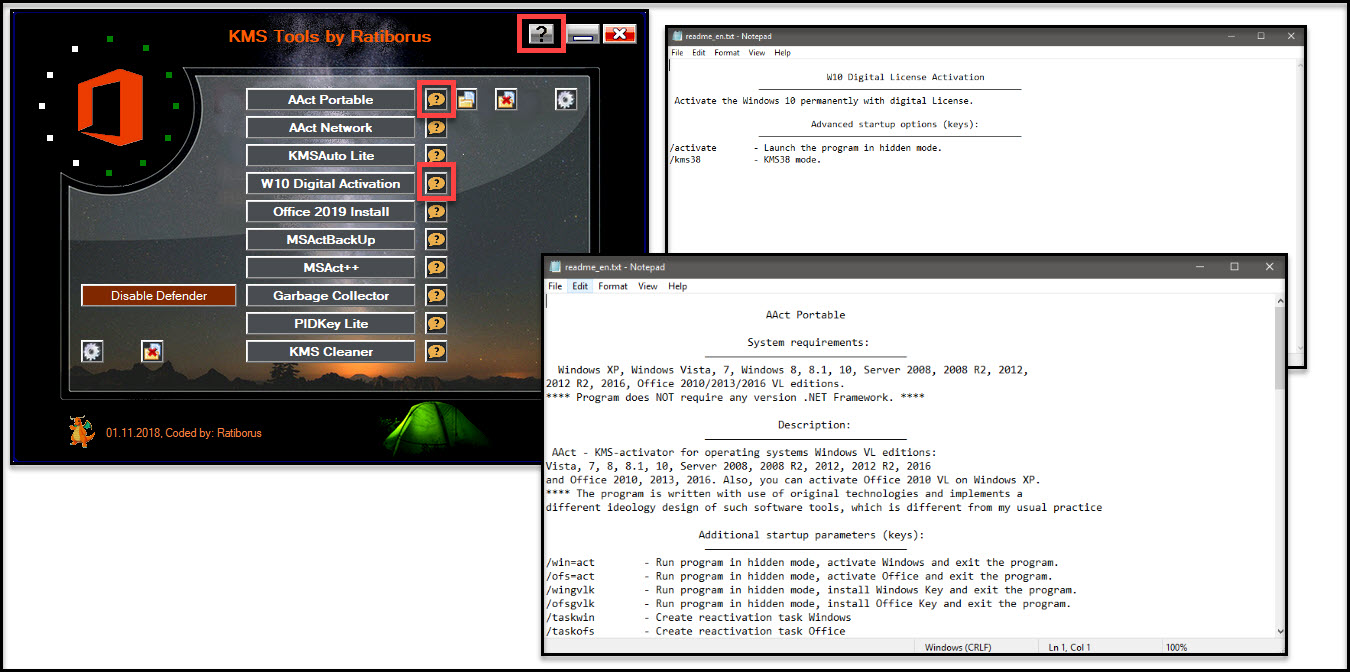The width and height of the screenshot is (1350, 672).
Task: Launch AAct Portable
Action: pos(330,99)
